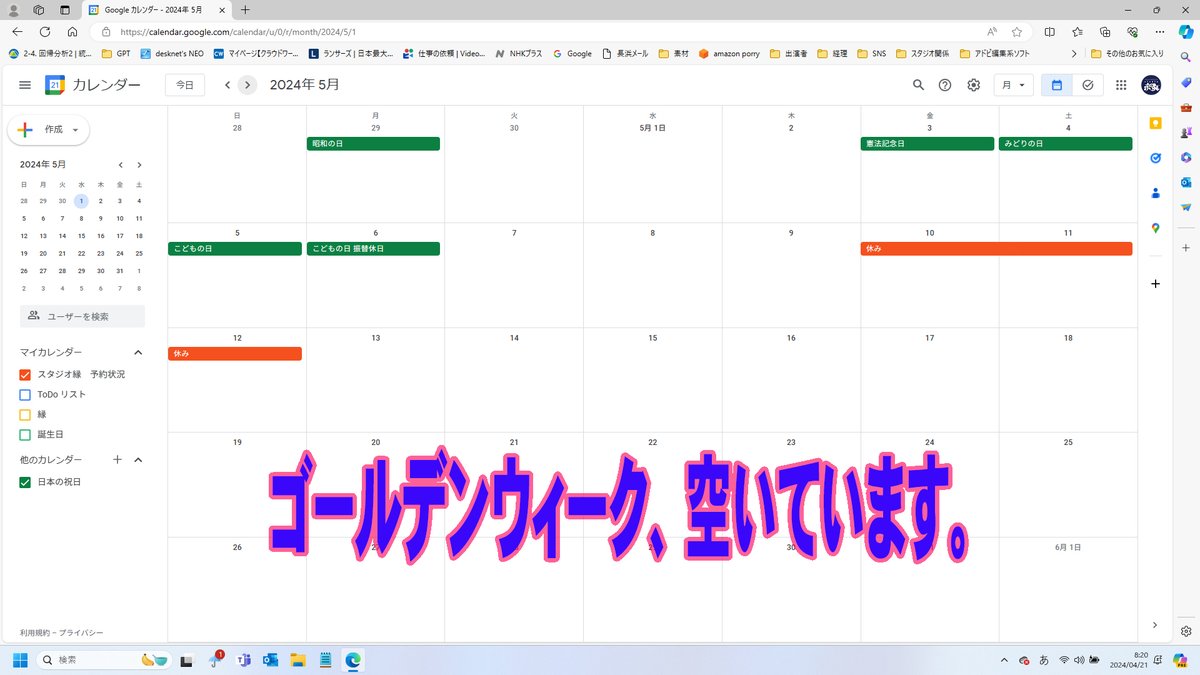The width and height of the screenshot is (1200, 675).
Task: Hide the side panel chevron
Action: pos(1155,625)
